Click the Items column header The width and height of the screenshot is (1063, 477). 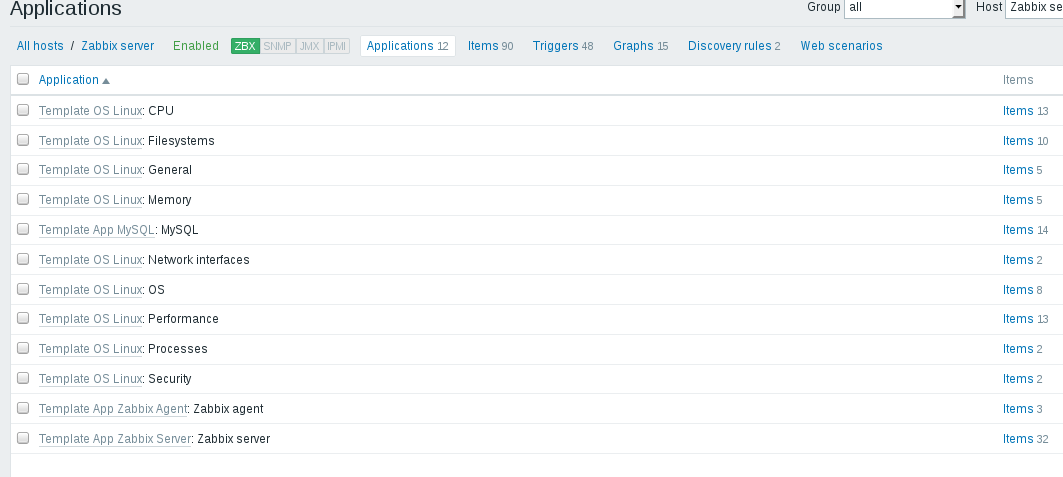(1018, 80)
